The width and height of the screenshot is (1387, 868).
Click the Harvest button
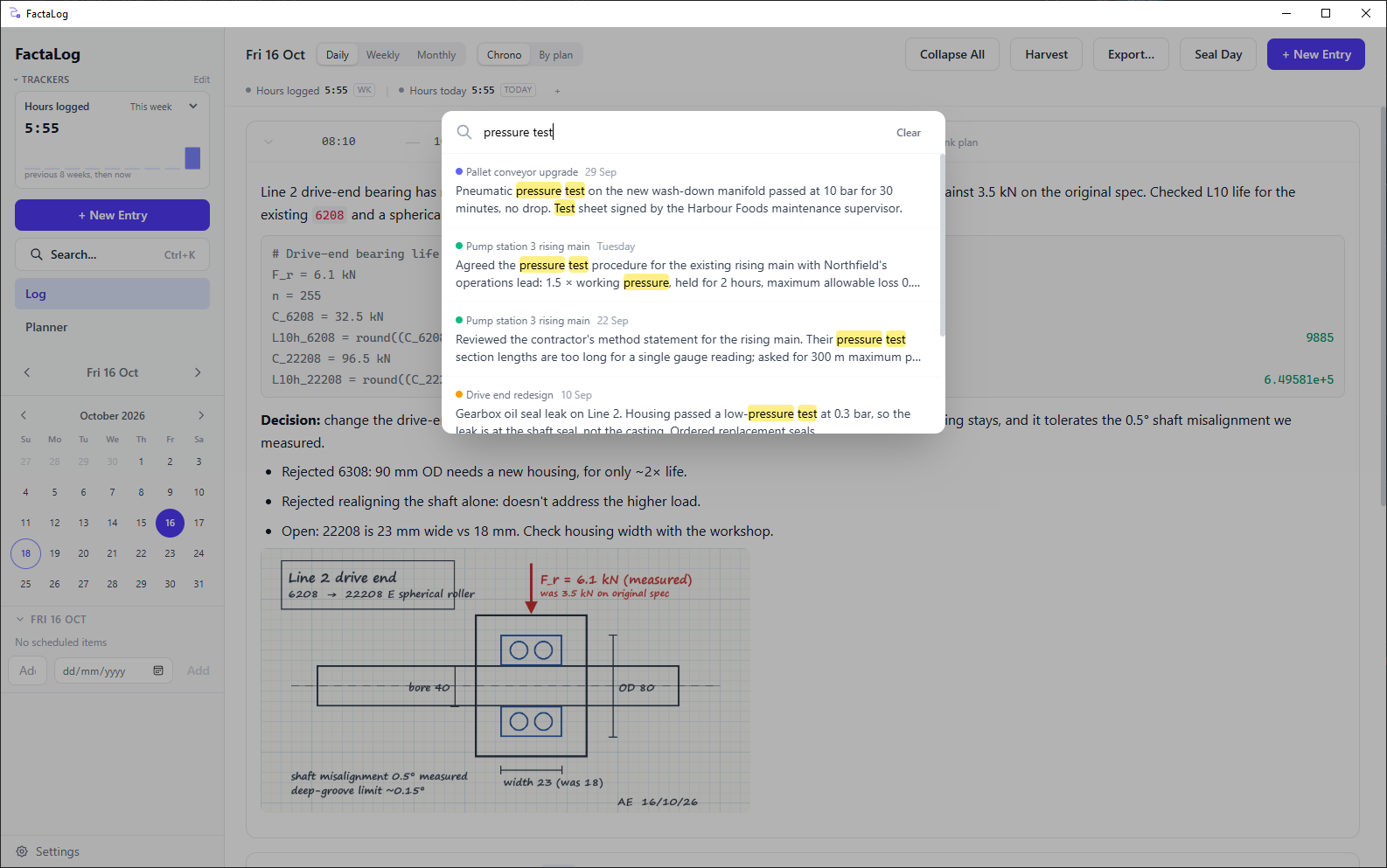tap(1046, 54)
